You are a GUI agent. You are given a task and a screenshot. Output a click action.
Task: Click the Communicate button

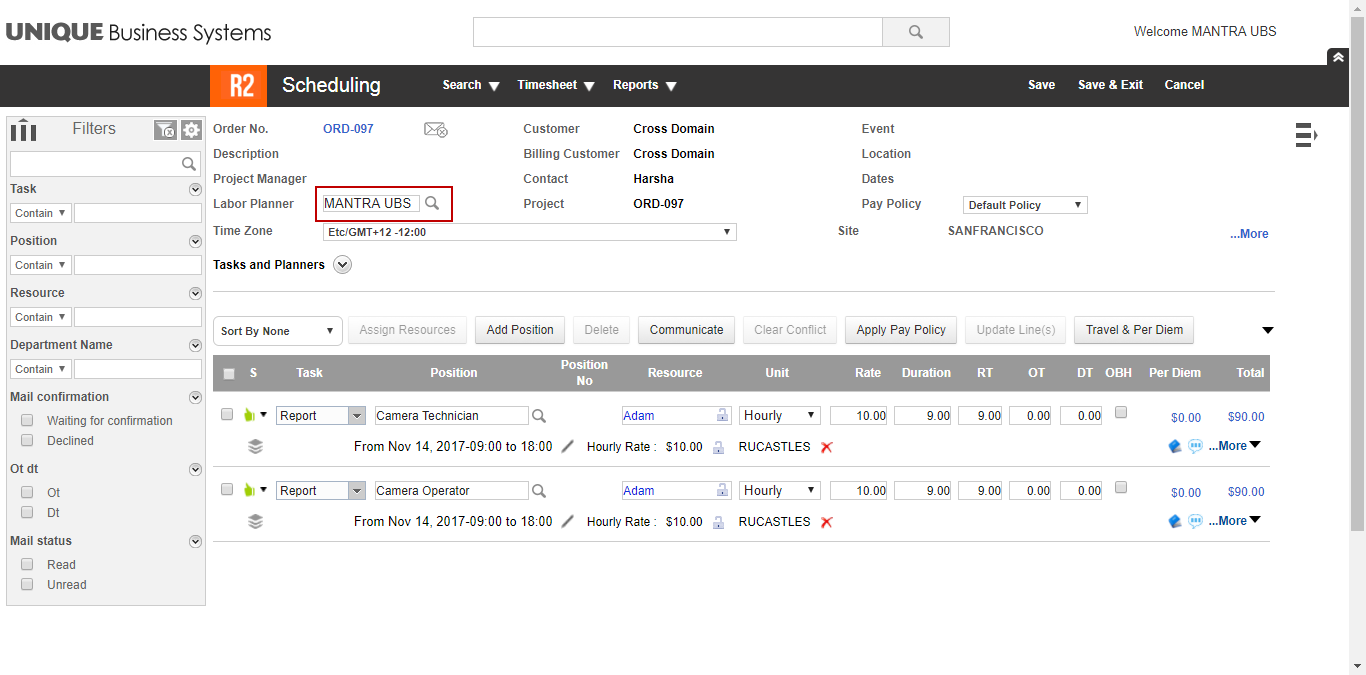(x=686, y=330)
